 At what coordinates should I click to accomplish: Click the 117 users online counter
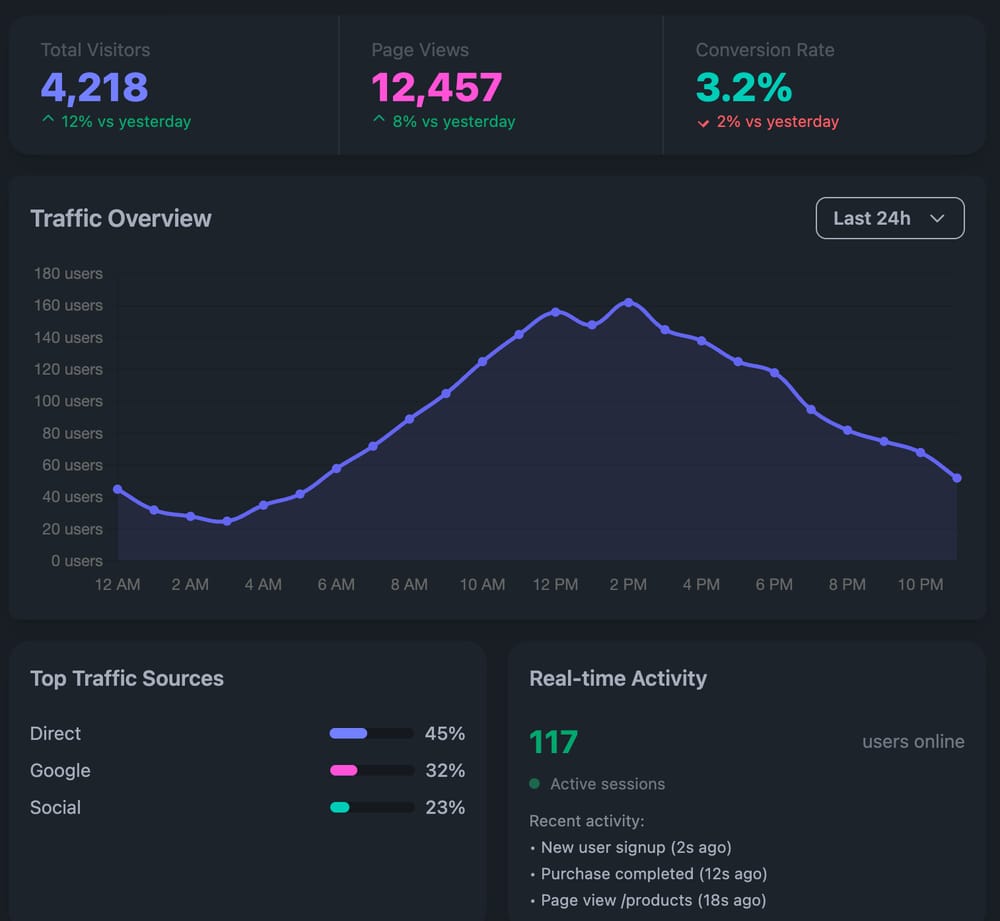[553, 742]
